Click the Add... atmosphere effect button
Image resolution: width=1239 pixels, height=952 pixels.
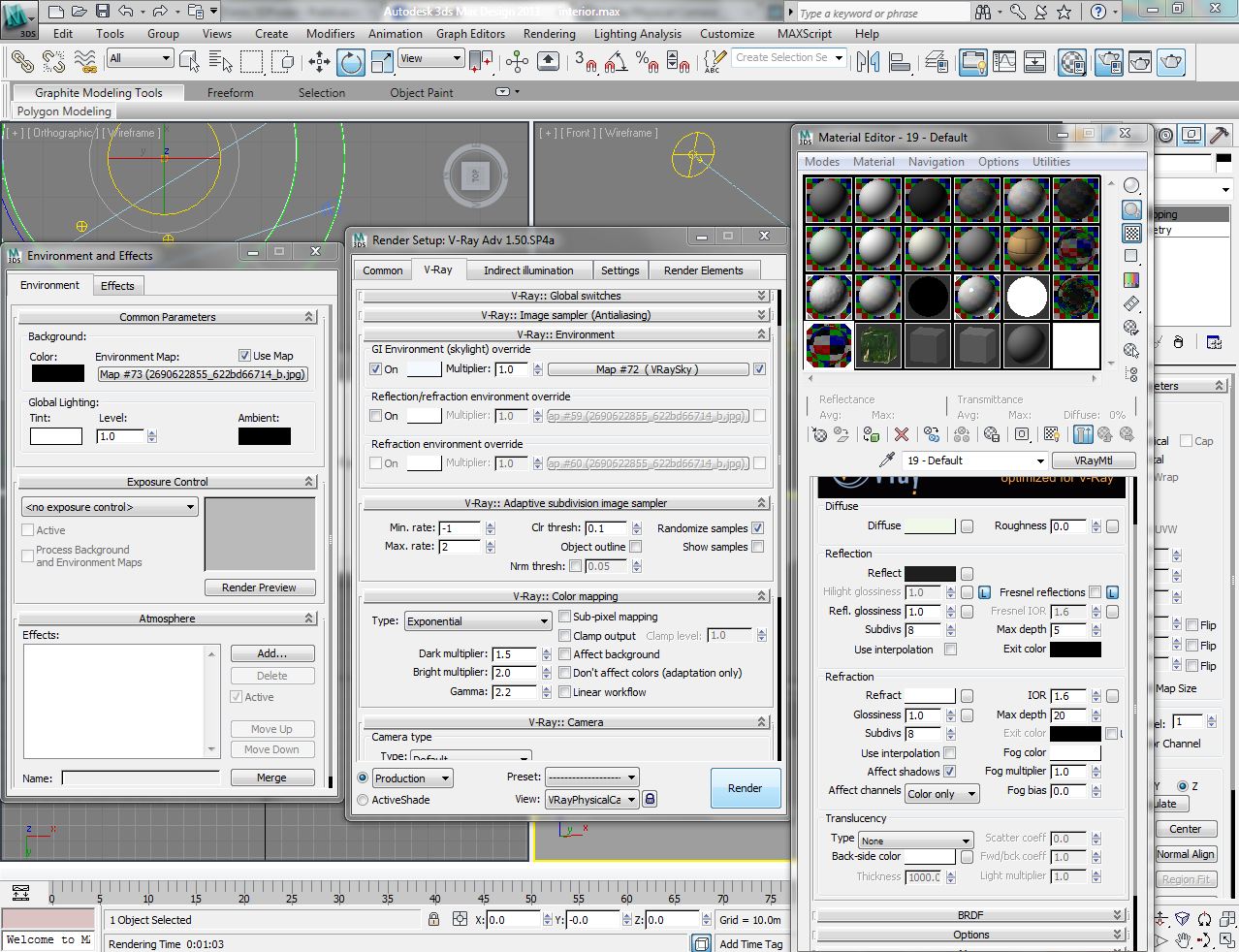[x=271, y=653]
